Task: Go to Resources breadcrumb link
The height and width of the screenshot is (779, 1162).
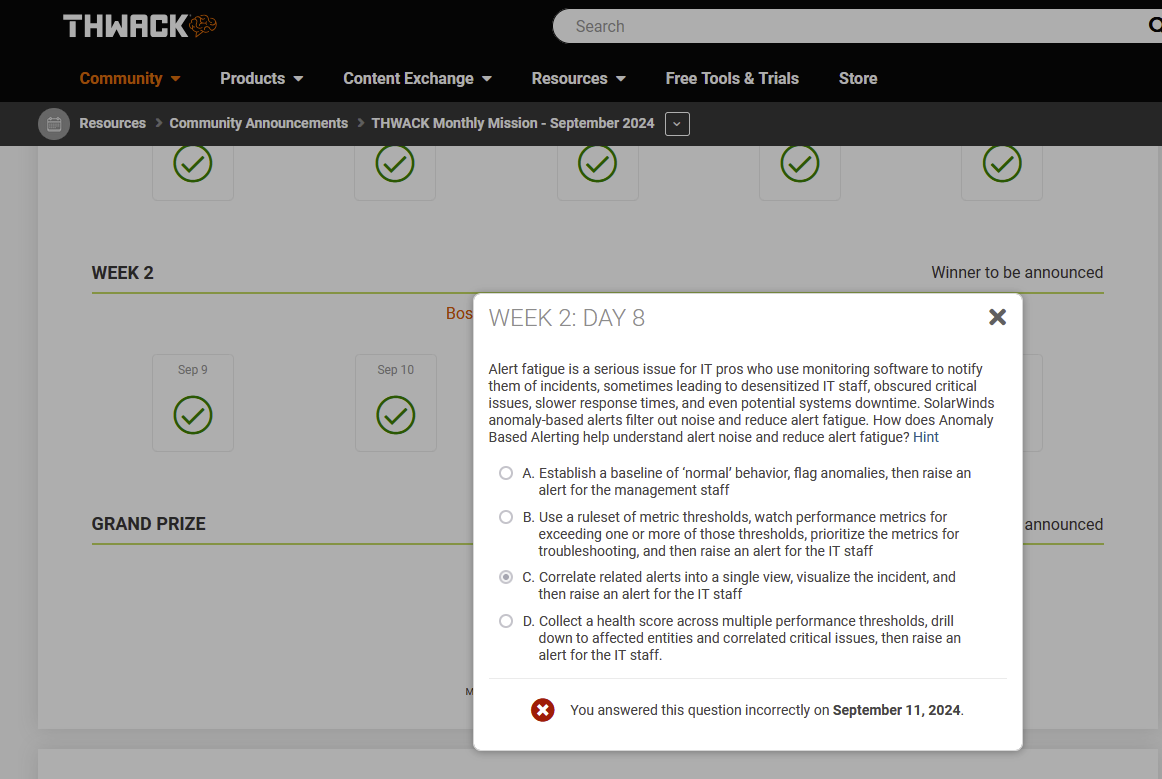Action: (x=113, y=123)
